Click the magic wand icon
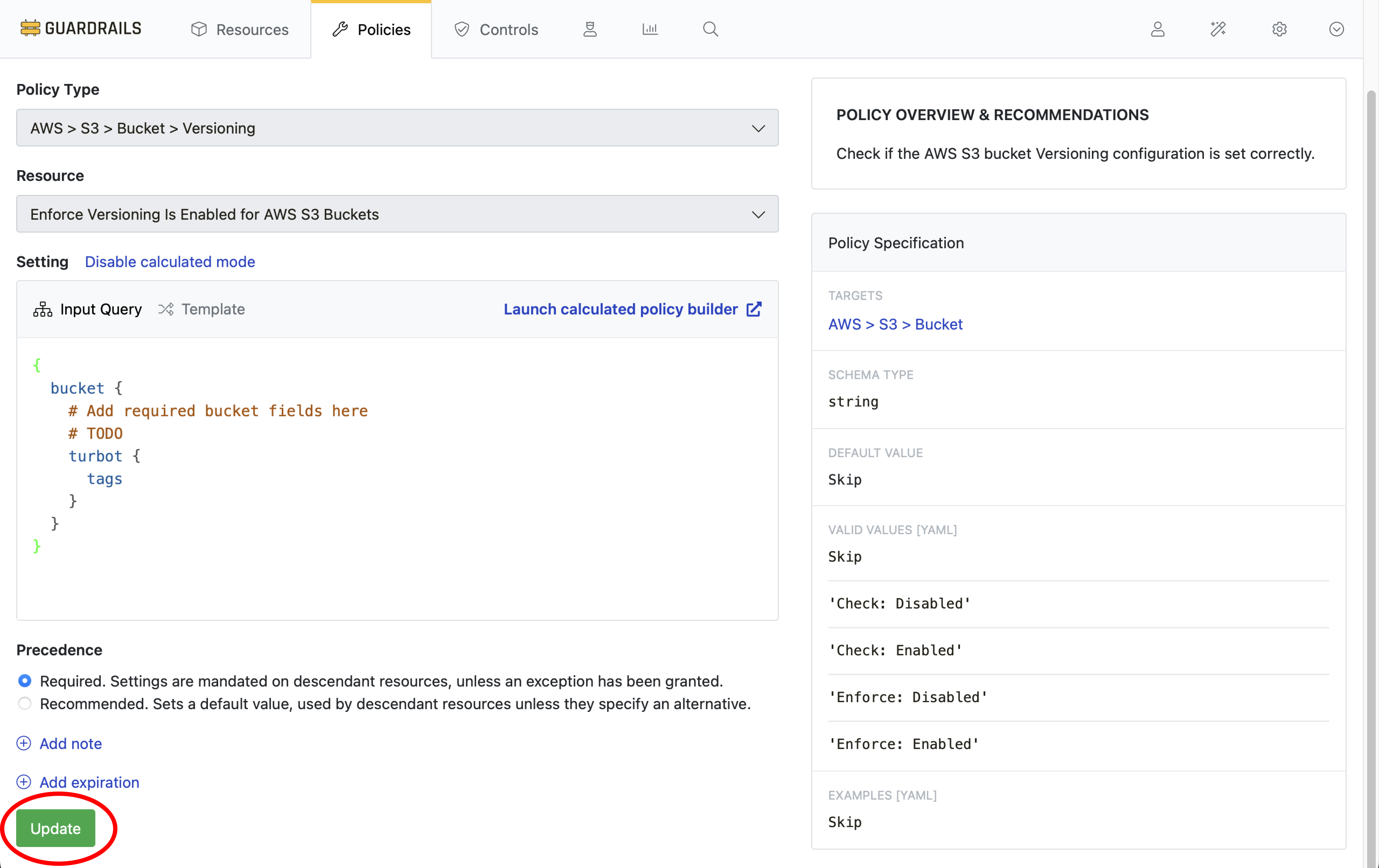Image resolution: width=1379 pixels, height=868 pixels. [1218, 29]
